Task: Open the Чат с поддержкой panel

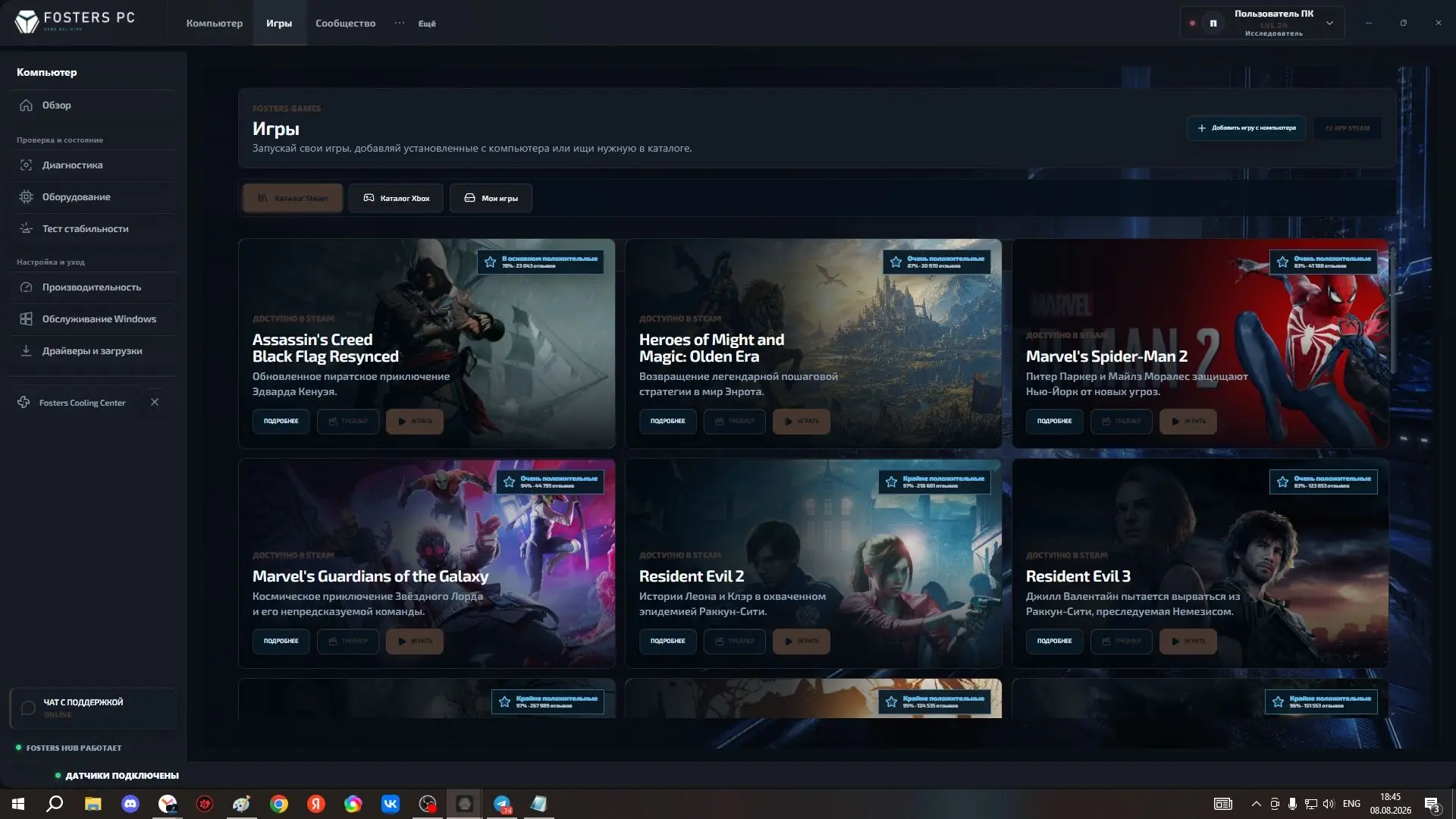Action: click(93, 708)
